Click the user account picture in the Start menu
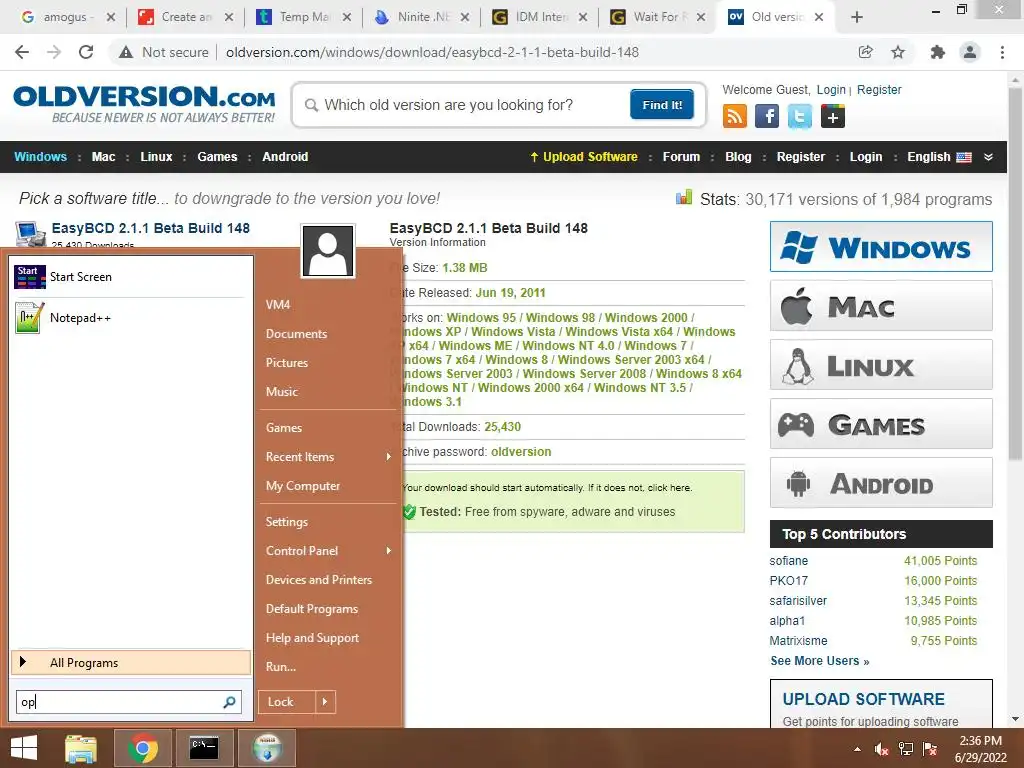The height and width of the screenshot is (768, 1024). click(x=328, y=251)
